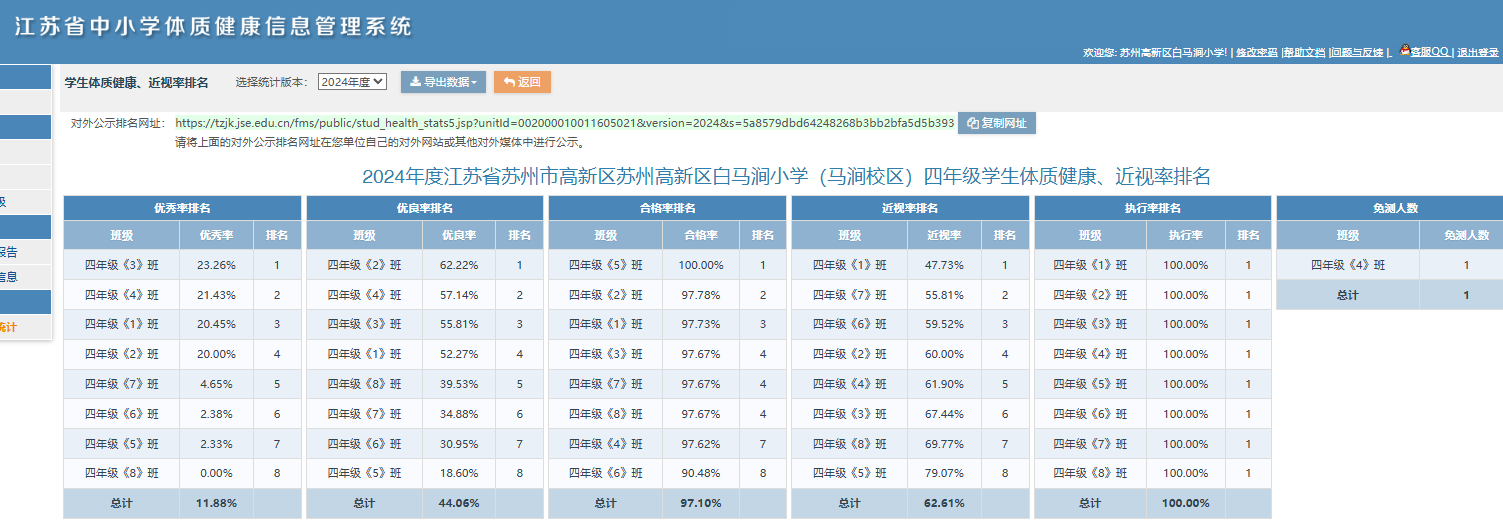Click the 90.48% pass rate cell
Viewport: 1503px width, 524px height.
click(701, 473)
